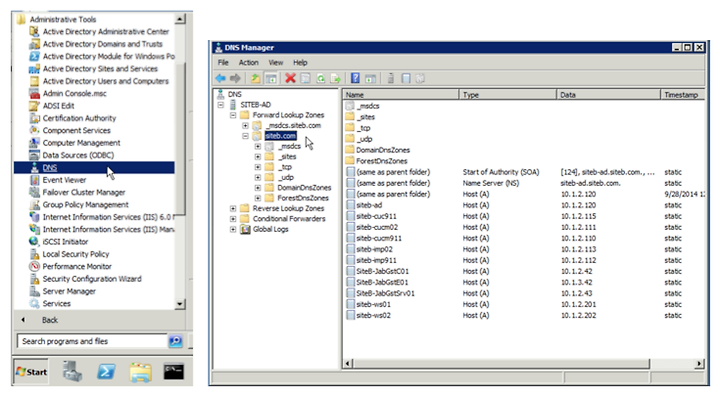Click the Performance Monitor icon in Start menu
Viewport: 720px width, 398px height.
point(34,266)
